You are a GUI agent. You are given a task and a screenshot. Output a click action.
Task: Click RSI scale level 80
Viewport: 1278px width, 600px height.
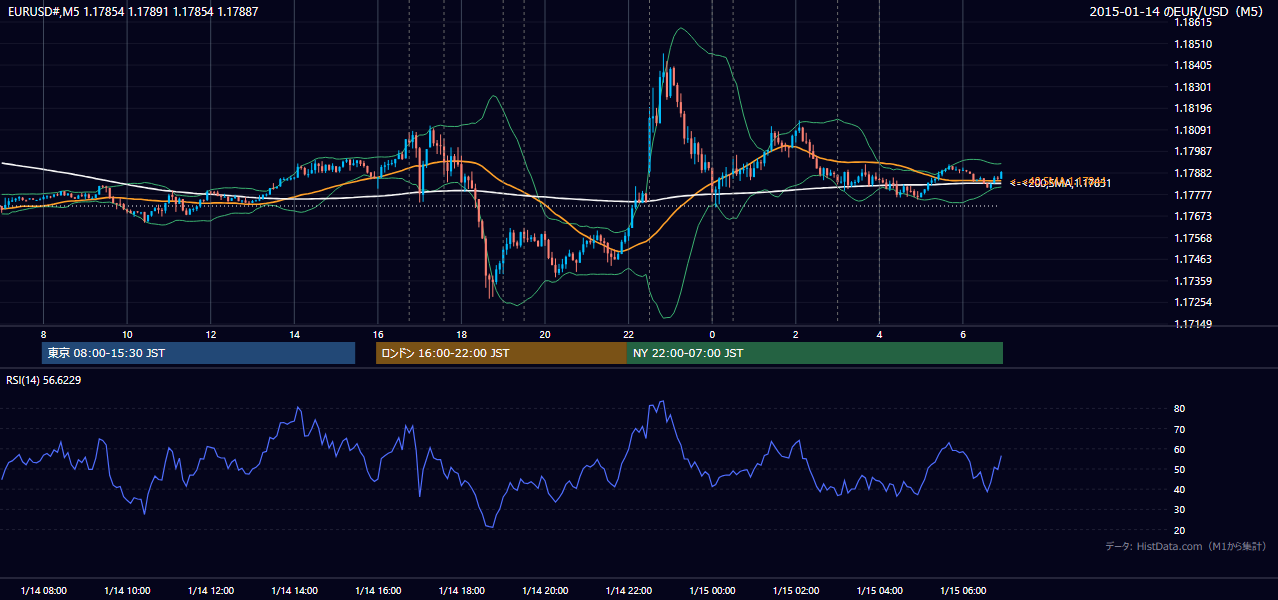point(1180,409)
